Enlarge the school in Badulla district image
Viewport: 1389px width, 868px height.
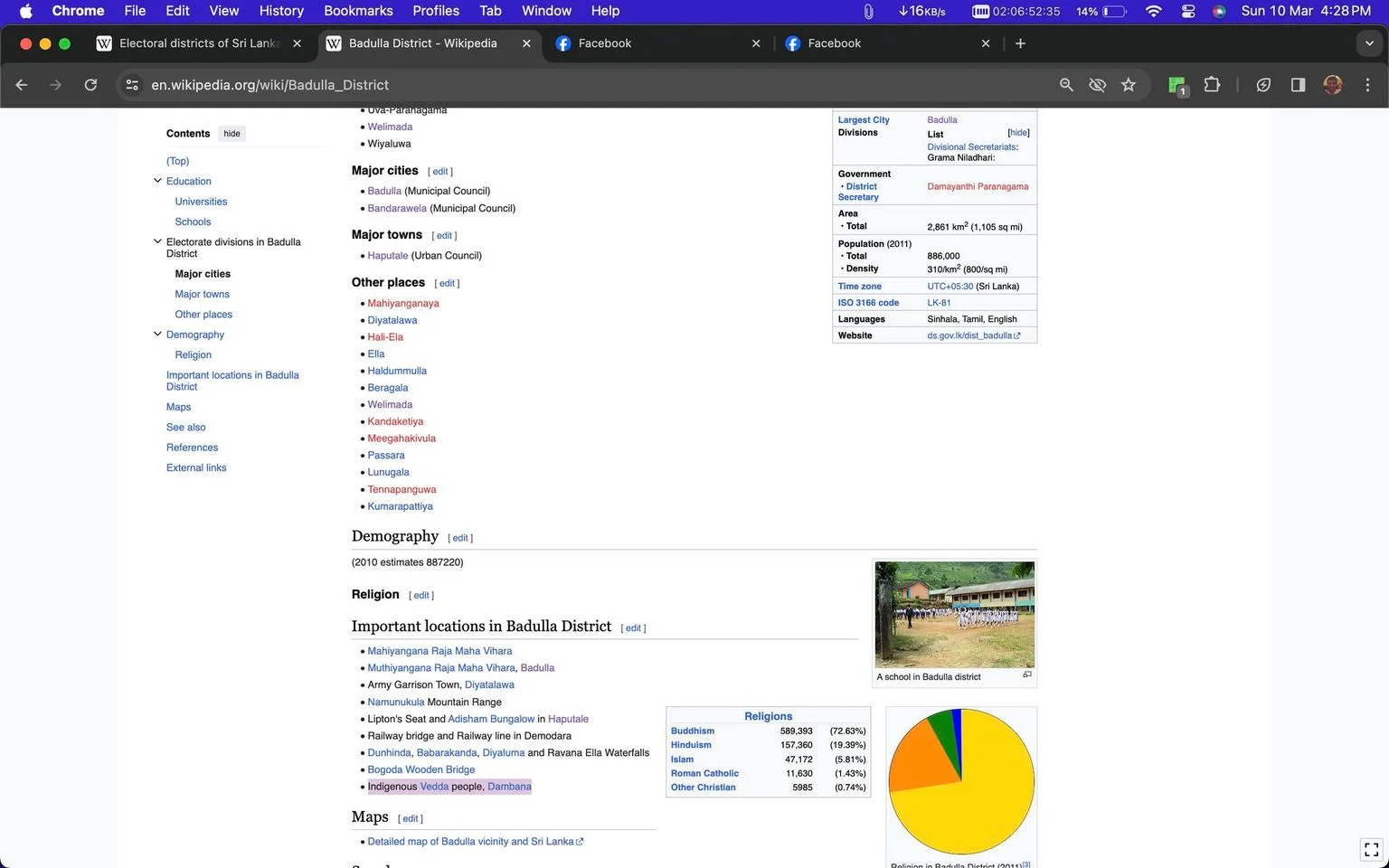pyautogui.click(x=1027, y=675)
